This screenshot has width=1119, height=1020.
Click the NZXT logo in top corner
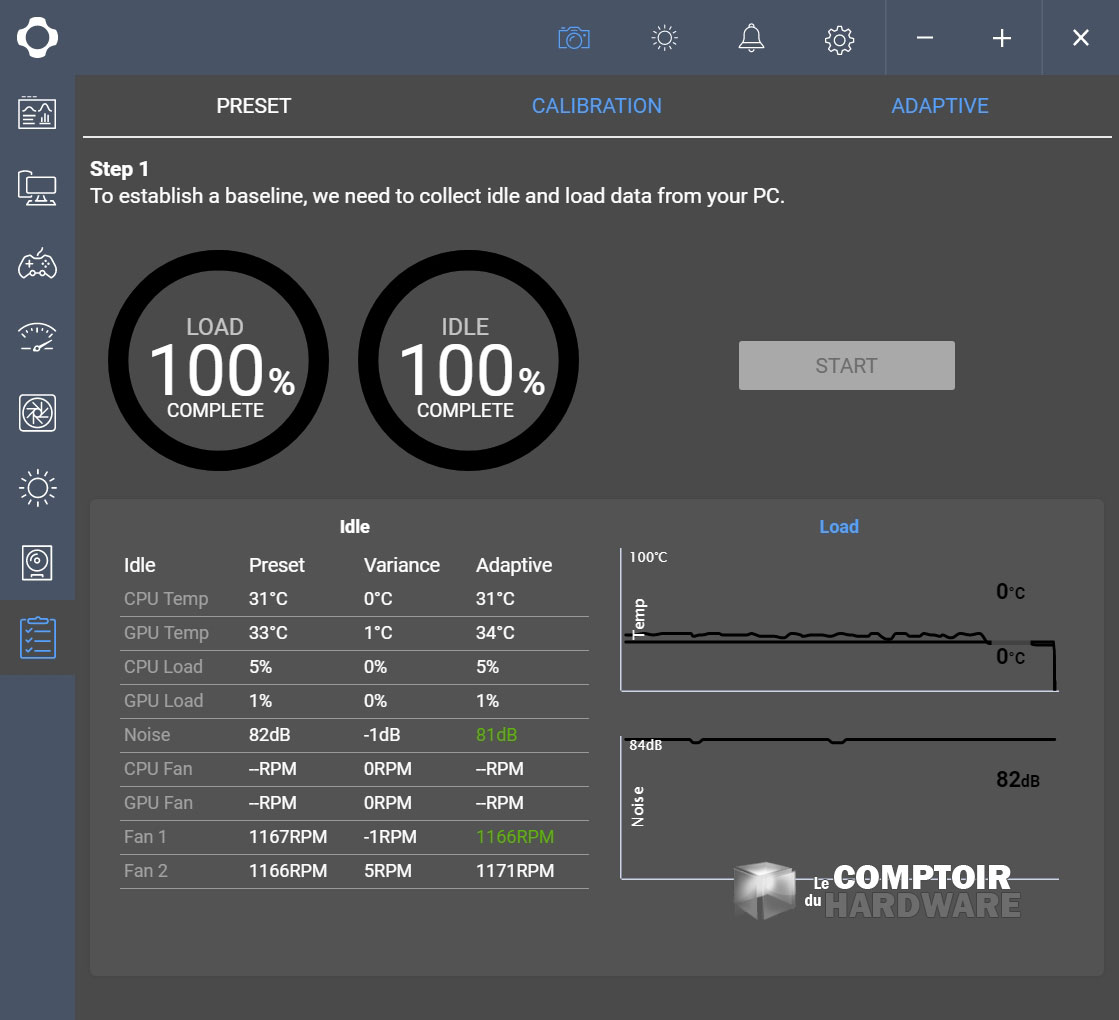36,38
